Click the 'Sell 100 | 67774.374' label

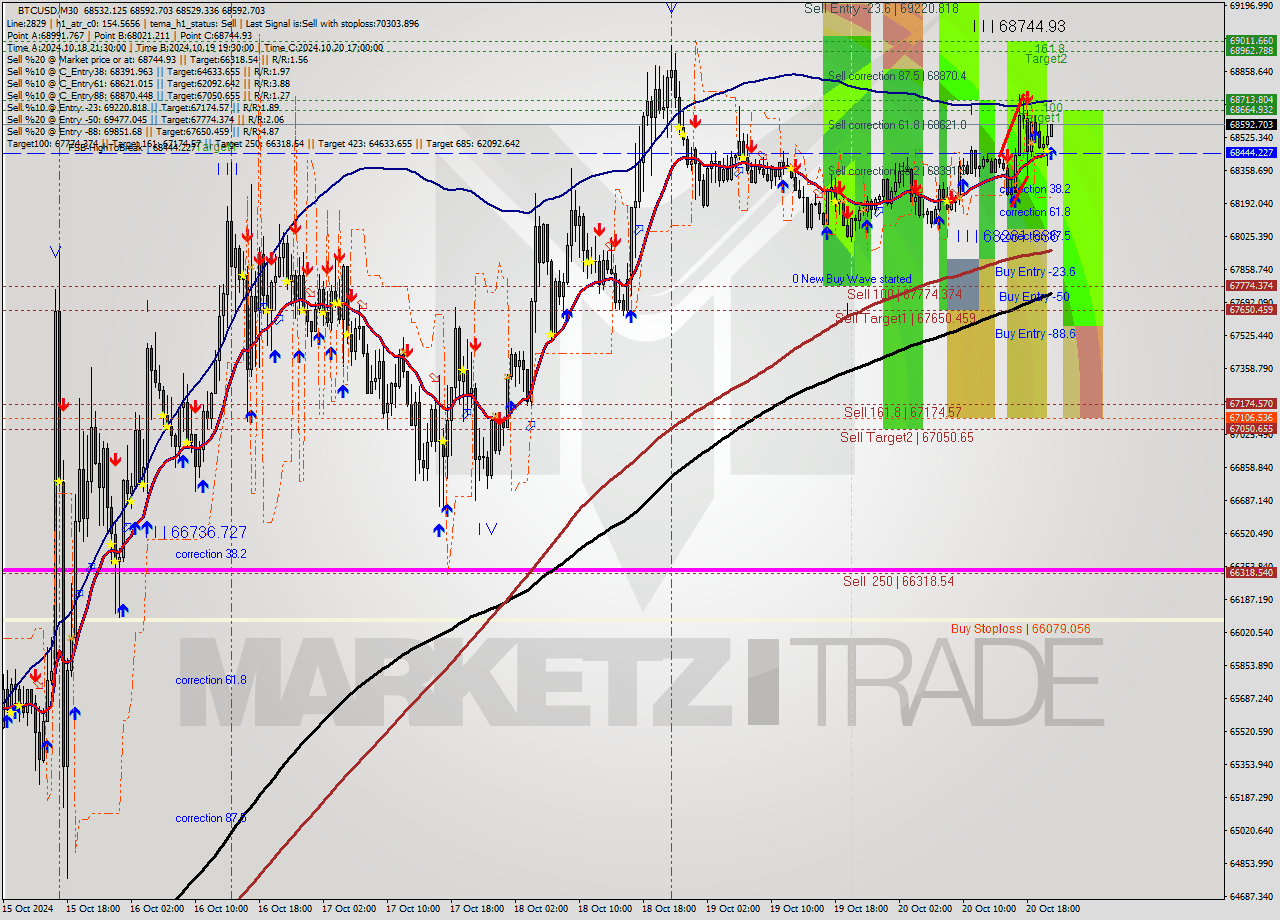(x=904, y=295)
